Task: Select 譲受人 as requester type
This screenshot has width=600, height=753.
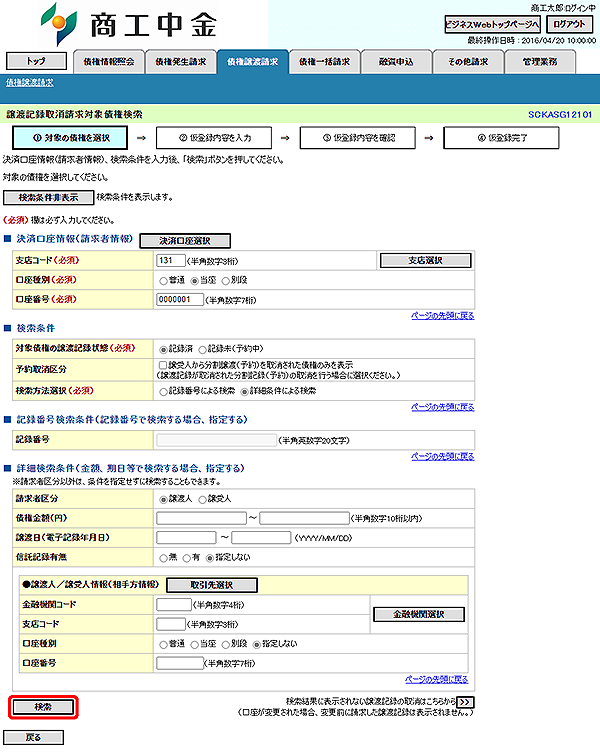Action: pyautogui.click(x=203, y=500)
